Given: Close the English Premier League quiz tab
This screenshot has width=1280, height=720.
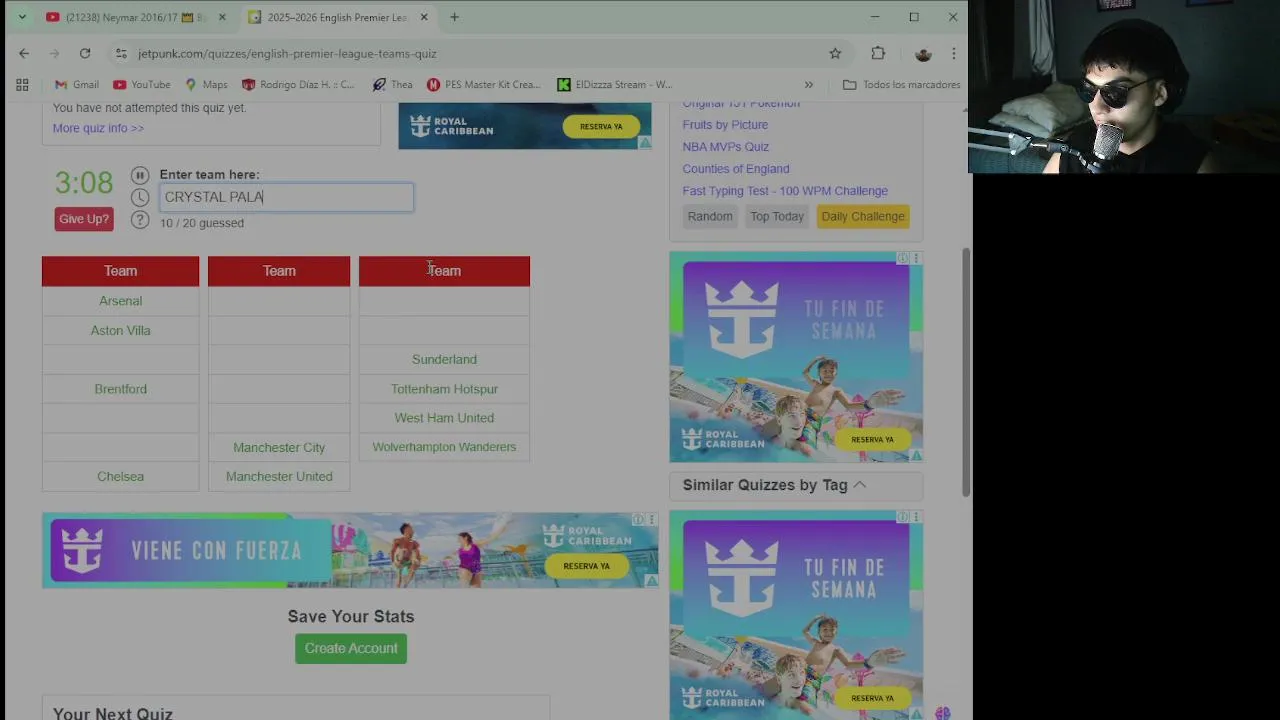Looking at the screenshot, I should 424,17.
